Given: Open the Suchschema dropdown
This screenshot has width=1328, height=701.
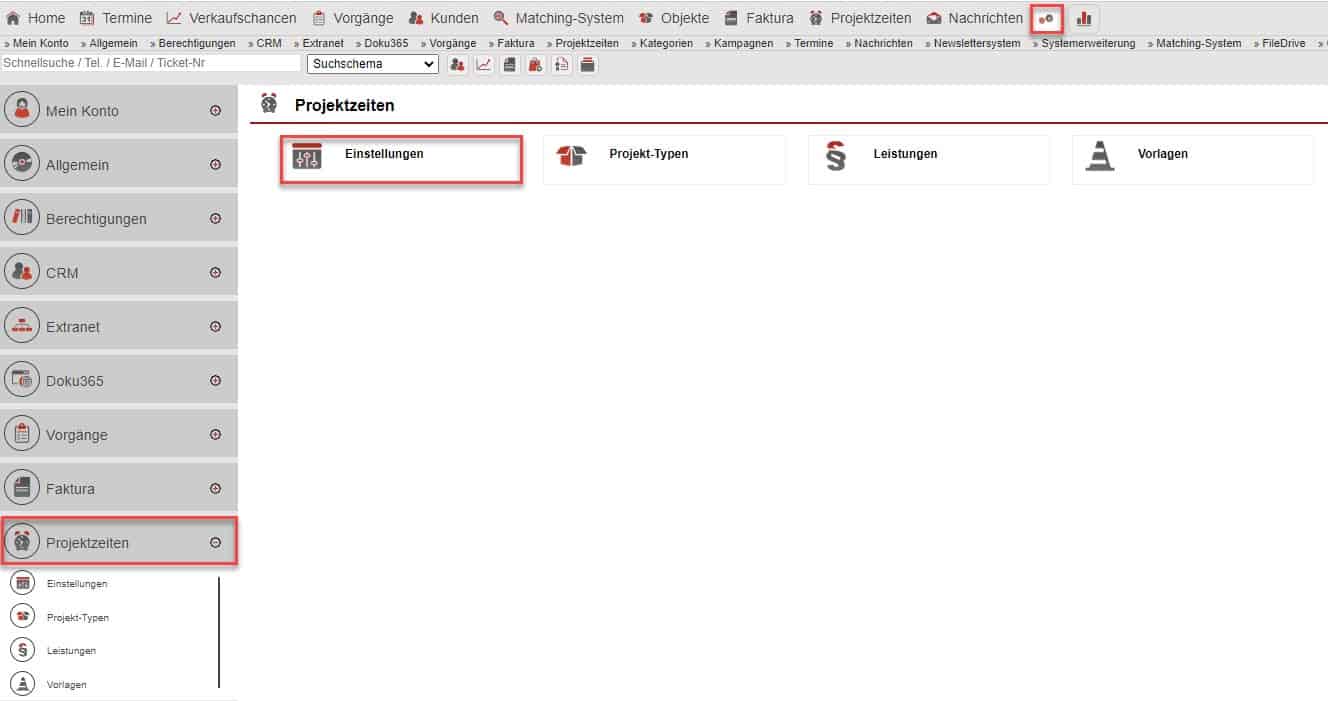Looking at the screenshot, I should [x=372, y=64].
